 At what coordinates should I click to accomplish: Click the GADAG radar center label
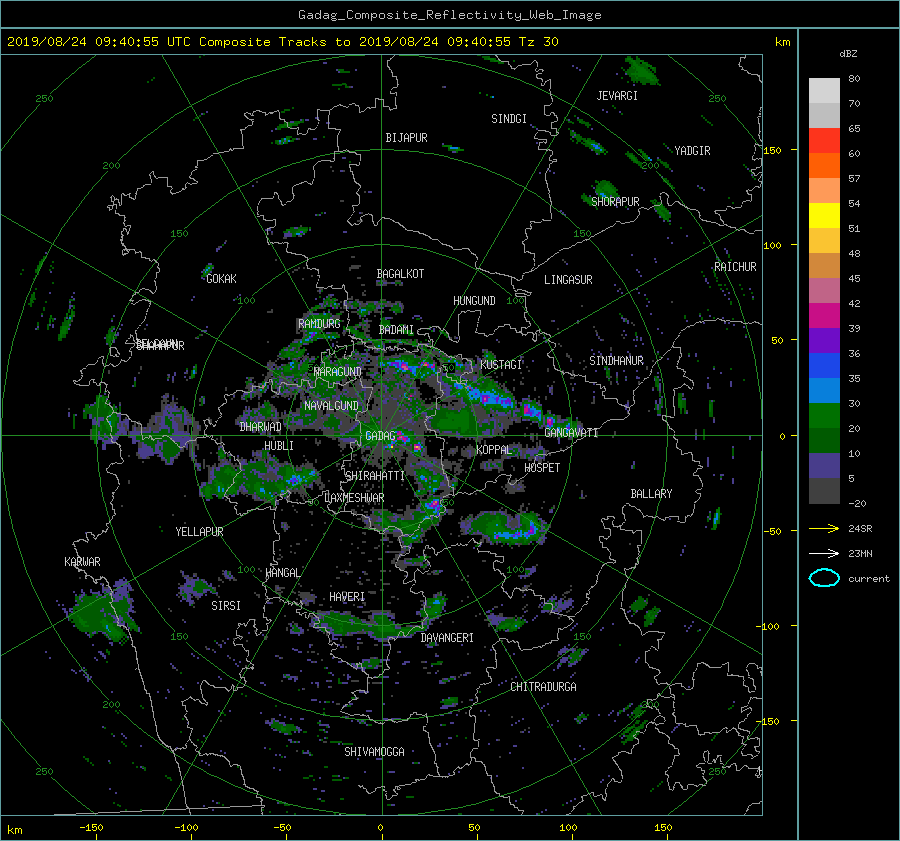coord(380,436)
